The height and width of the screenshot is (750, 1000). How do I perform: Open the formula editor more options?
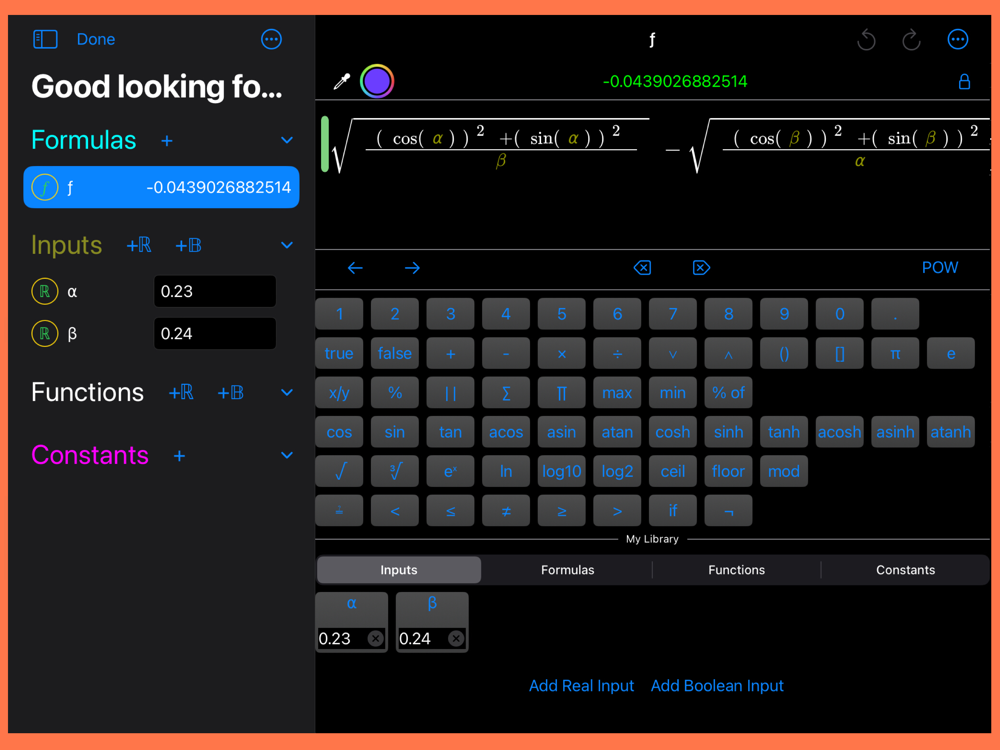(958, 40)
